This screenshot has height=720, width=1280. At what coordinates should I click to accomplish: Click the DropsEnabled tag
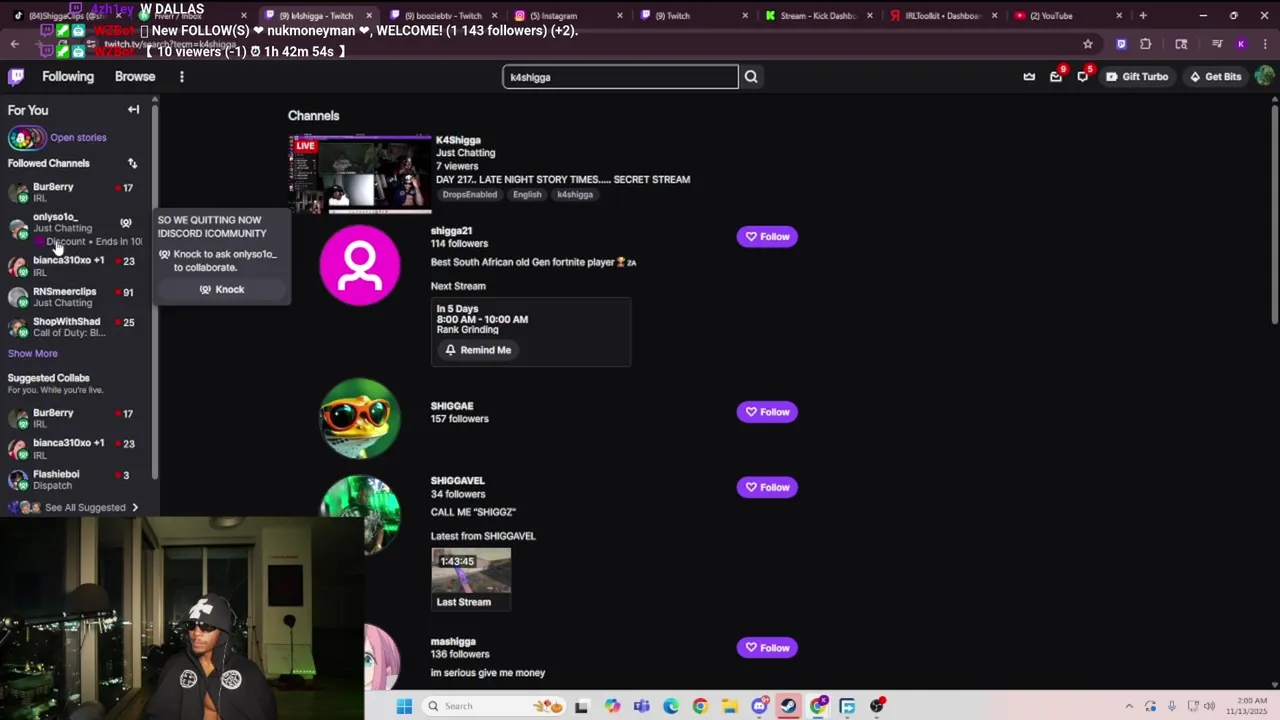(x=469, y=195)
